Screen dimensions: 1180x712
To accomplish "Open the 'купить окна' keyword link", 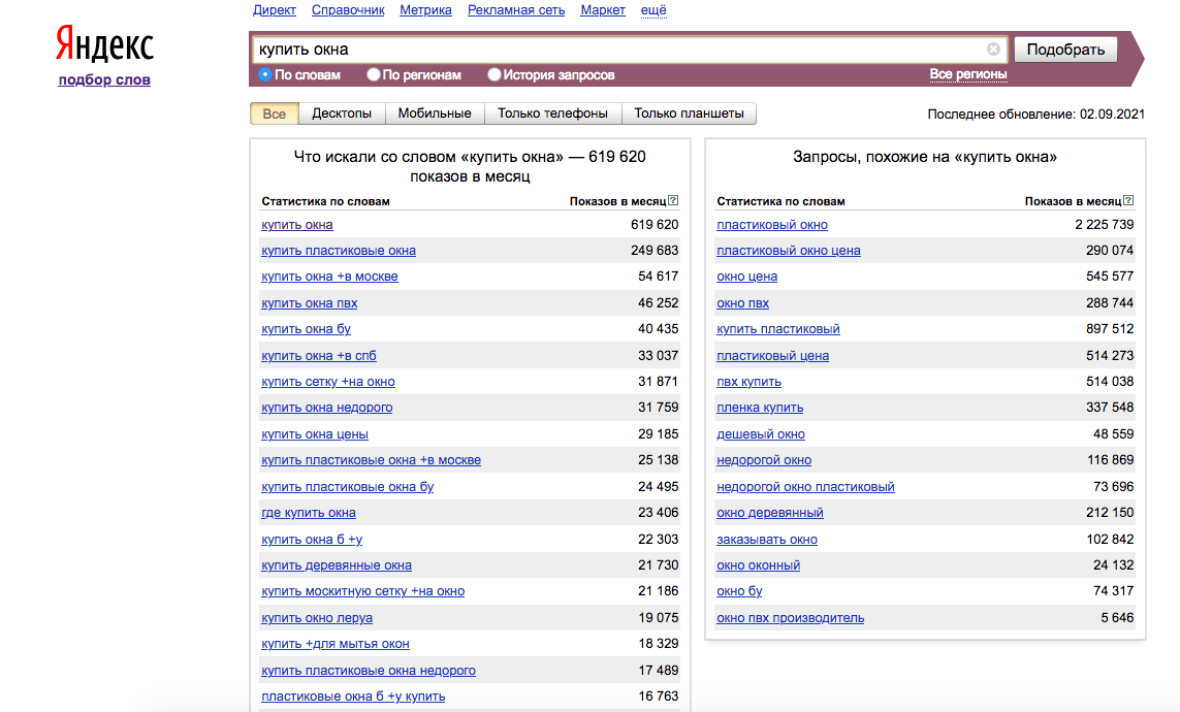I will pyautogui.click(x=297, y=225).
